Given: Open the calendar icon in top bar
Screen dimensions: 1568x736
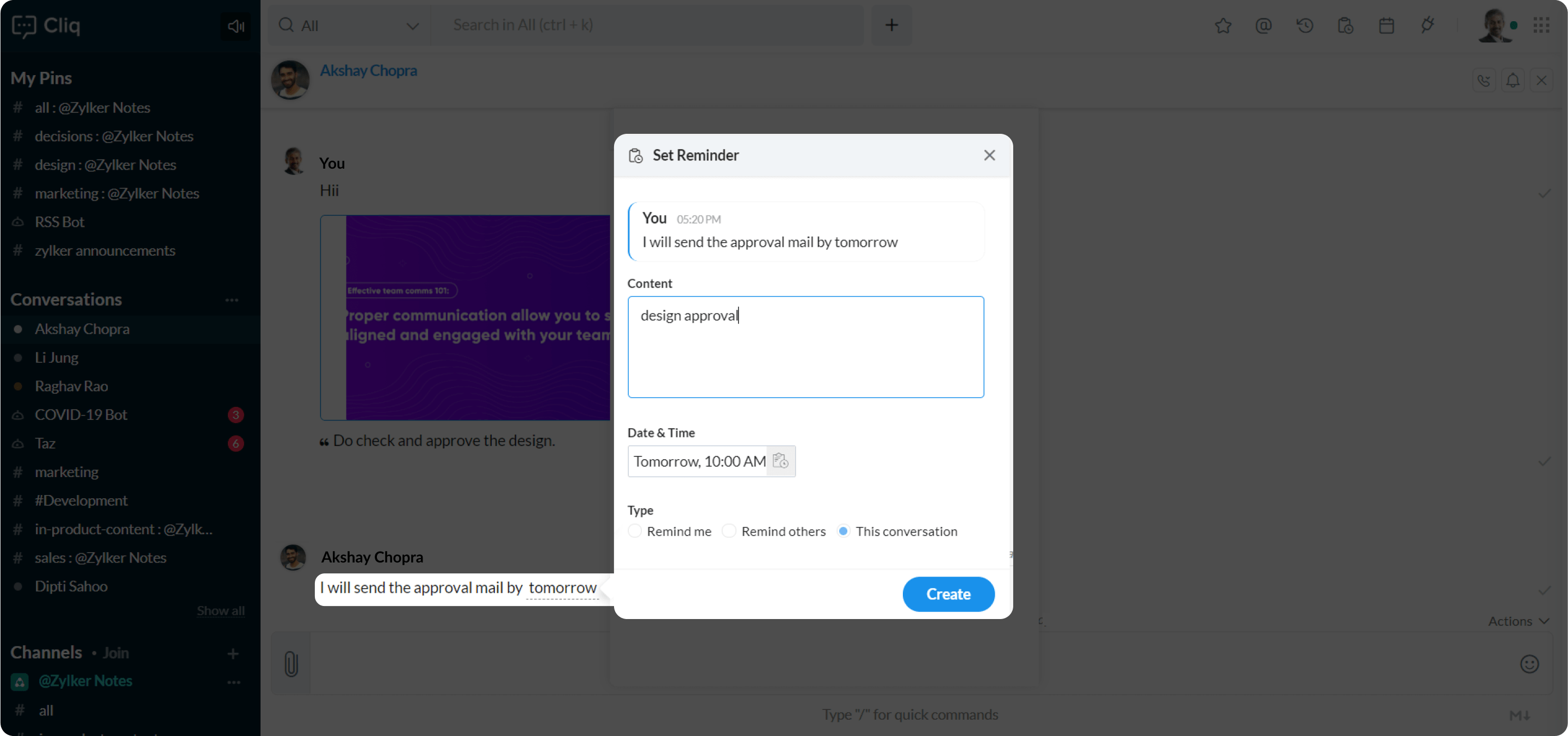Looking at the screenshot, I should pos(1386,26).
